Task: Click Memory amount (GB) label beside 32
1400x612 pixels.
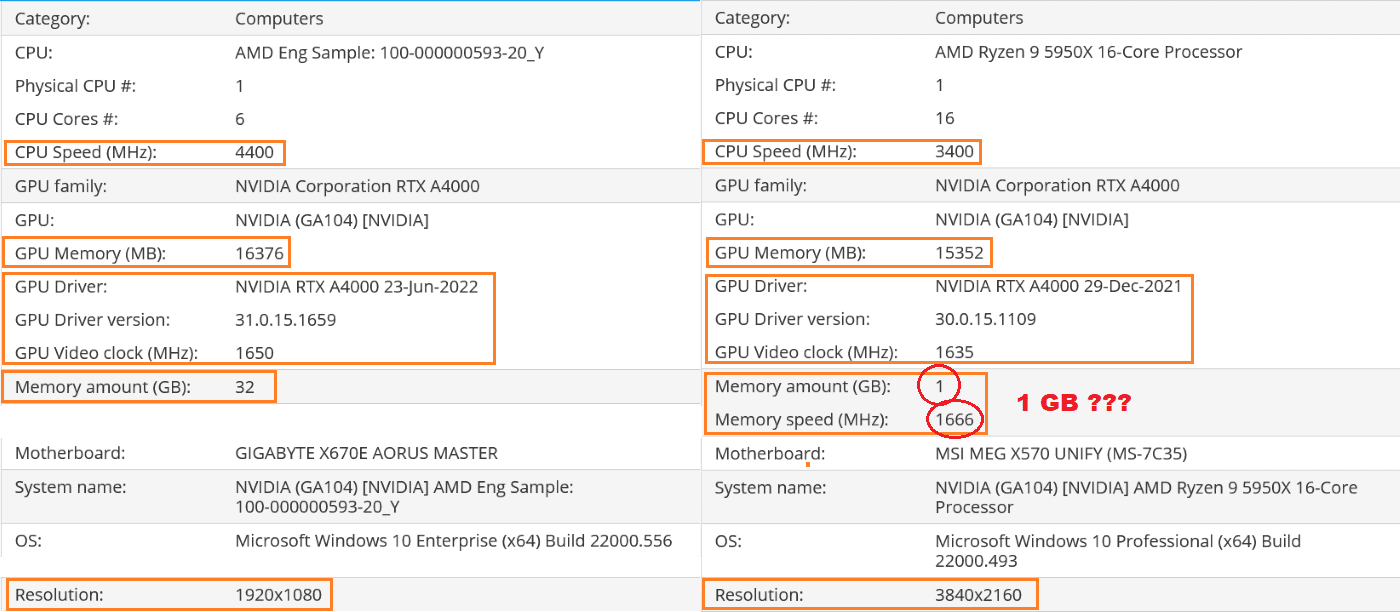Action: [103, 388]
